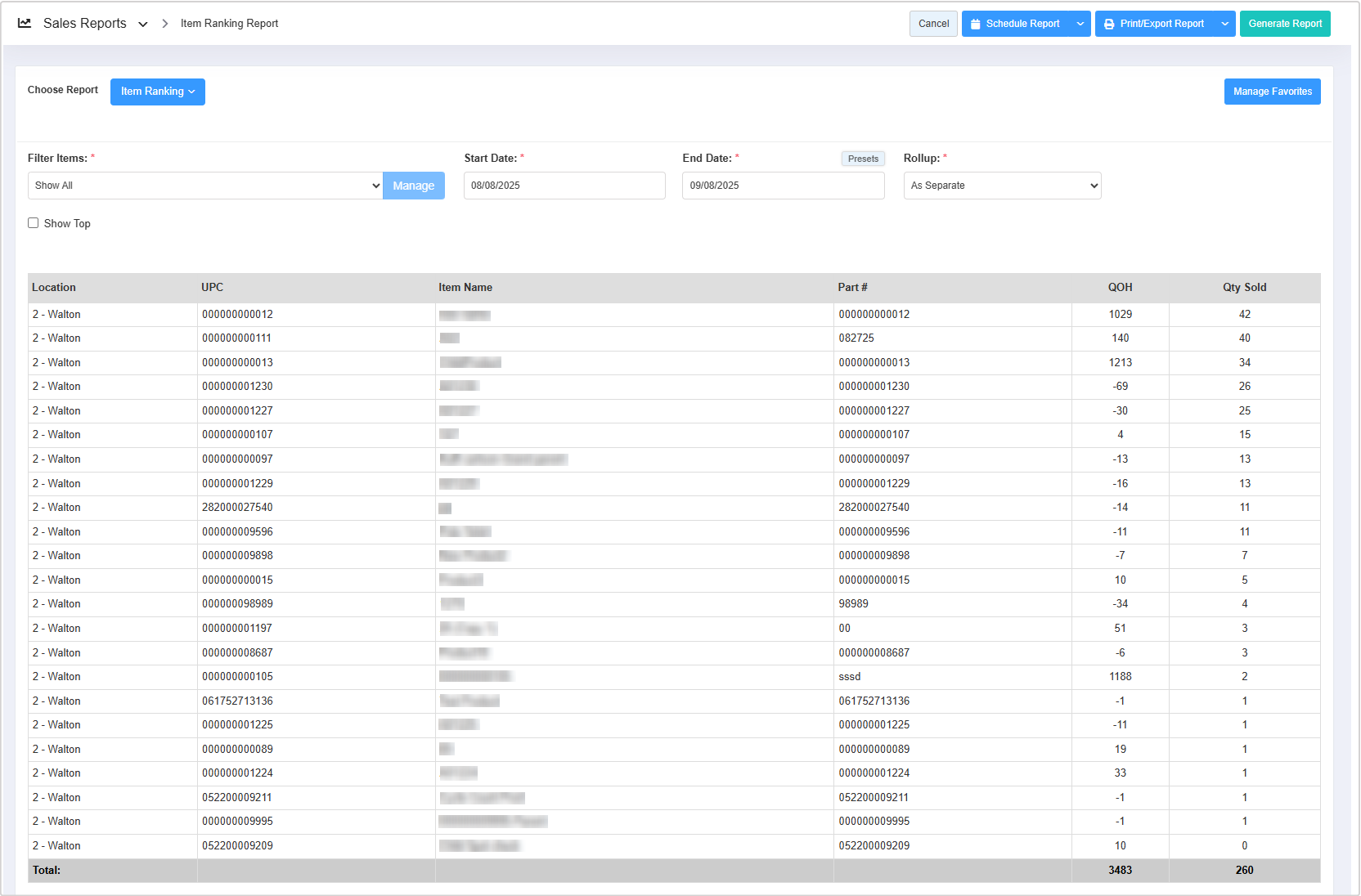1361x896 pixels.
Task: Click the breadcrumb chevron before Item Ranking Report
Action: [164, 24]
